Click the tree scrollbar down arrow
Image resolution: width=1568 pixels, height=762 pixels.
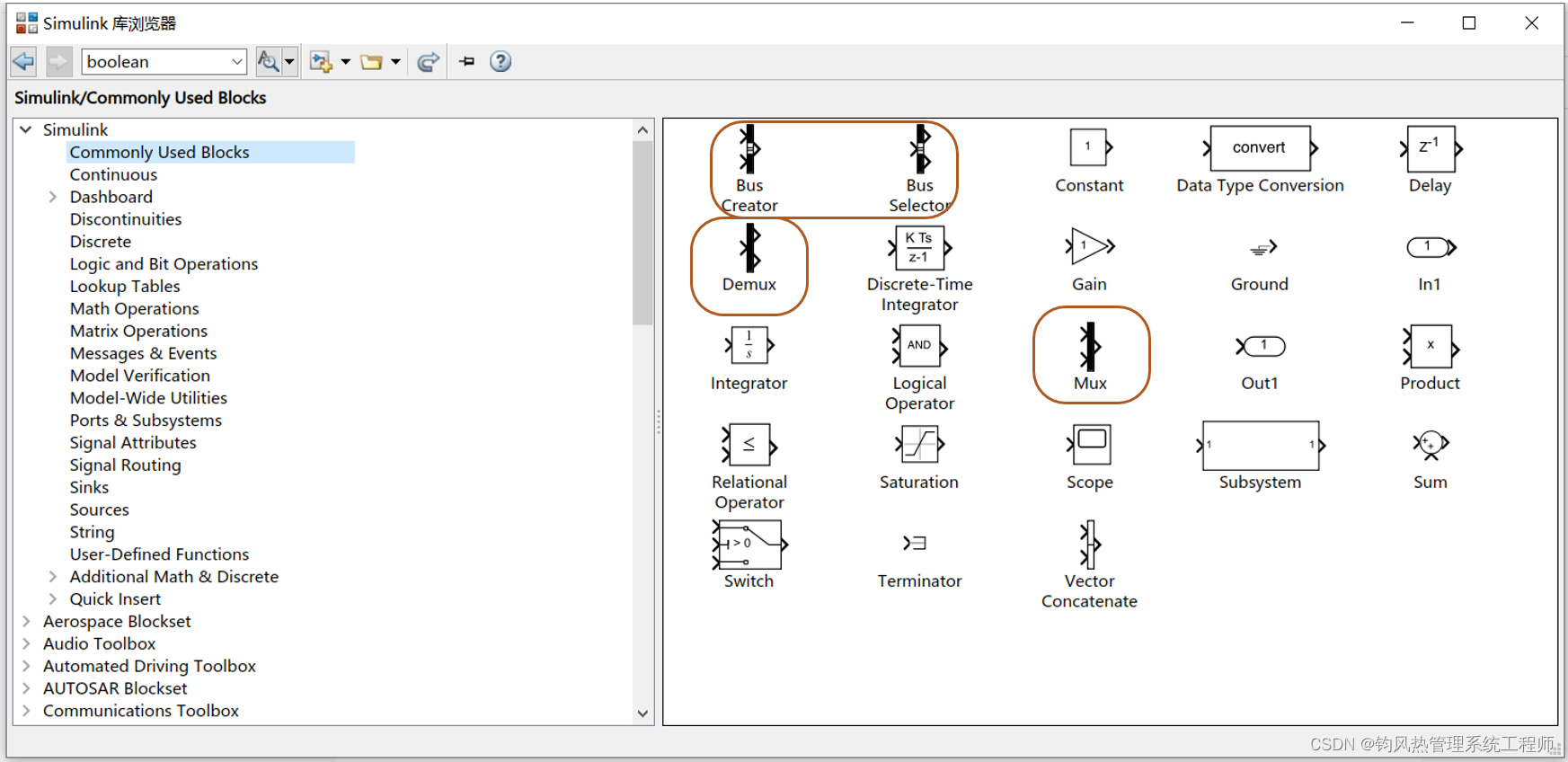pos(642,713)
